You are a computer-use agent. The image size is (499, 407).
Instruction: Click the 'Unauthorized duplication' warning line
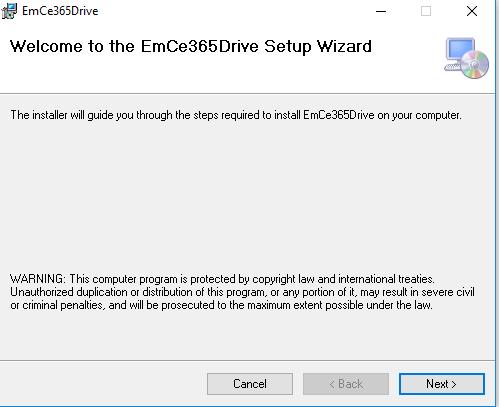tap(242, 292)
